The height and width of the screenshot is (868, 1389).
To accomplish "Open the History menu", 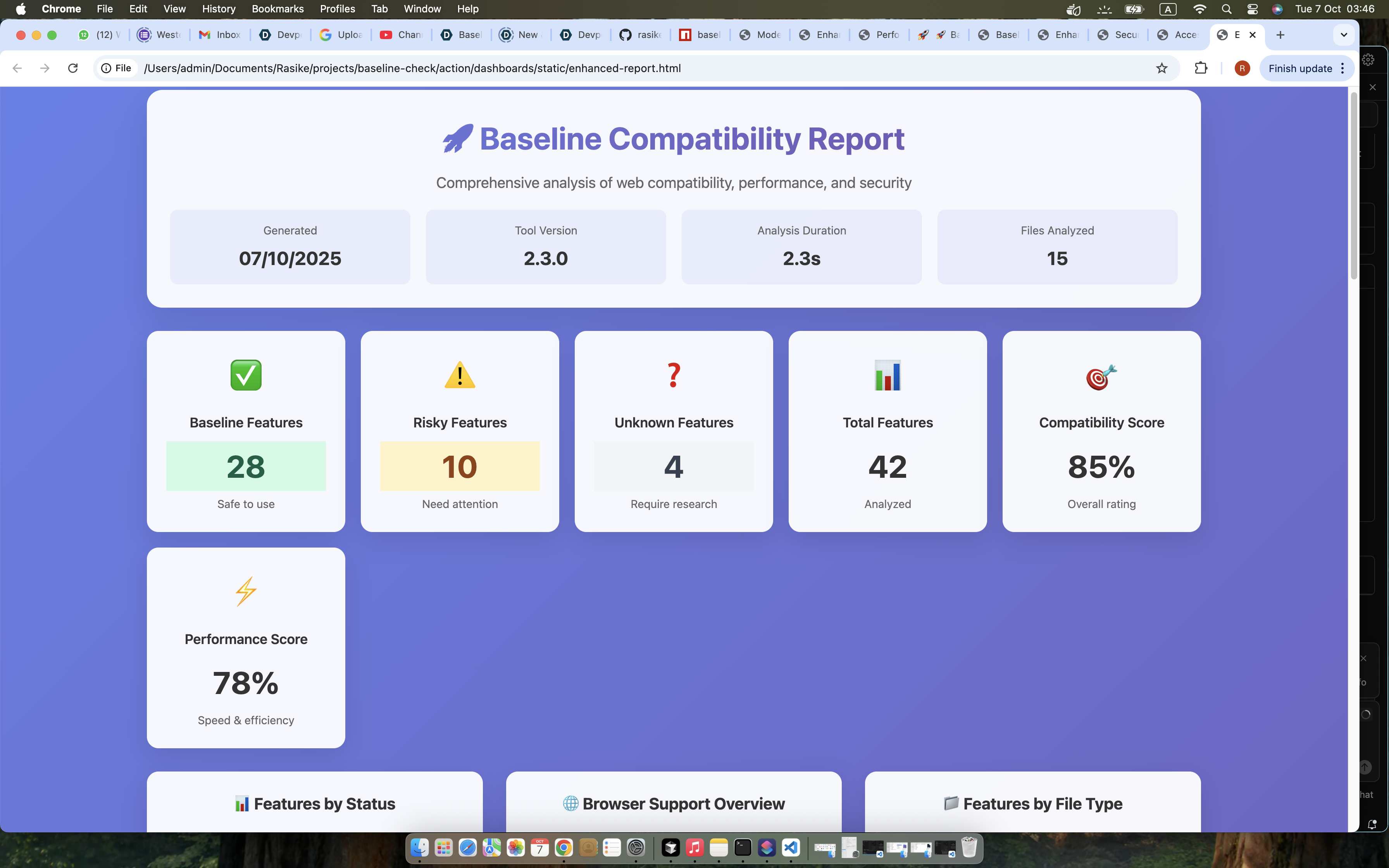I will (218, 9).
